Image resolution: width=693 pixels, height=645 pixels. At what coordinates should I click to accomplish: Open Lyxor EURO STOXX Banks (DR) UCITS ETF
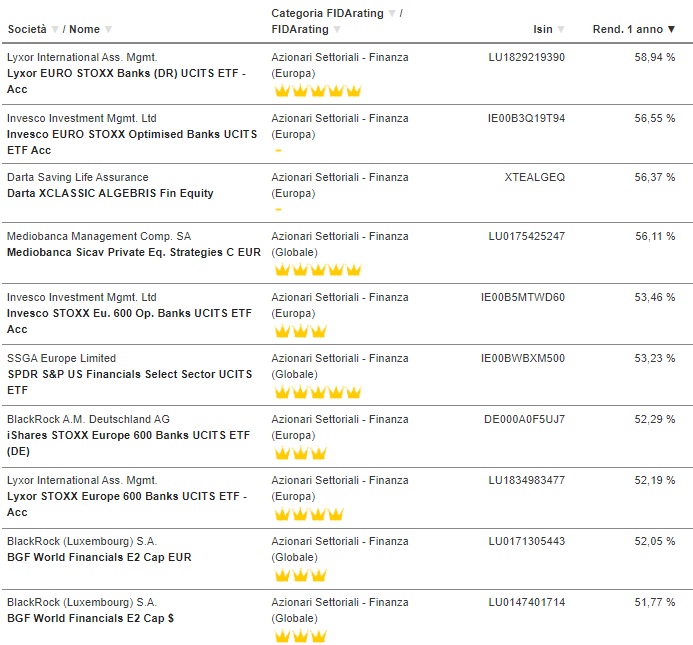click(126, 81)
